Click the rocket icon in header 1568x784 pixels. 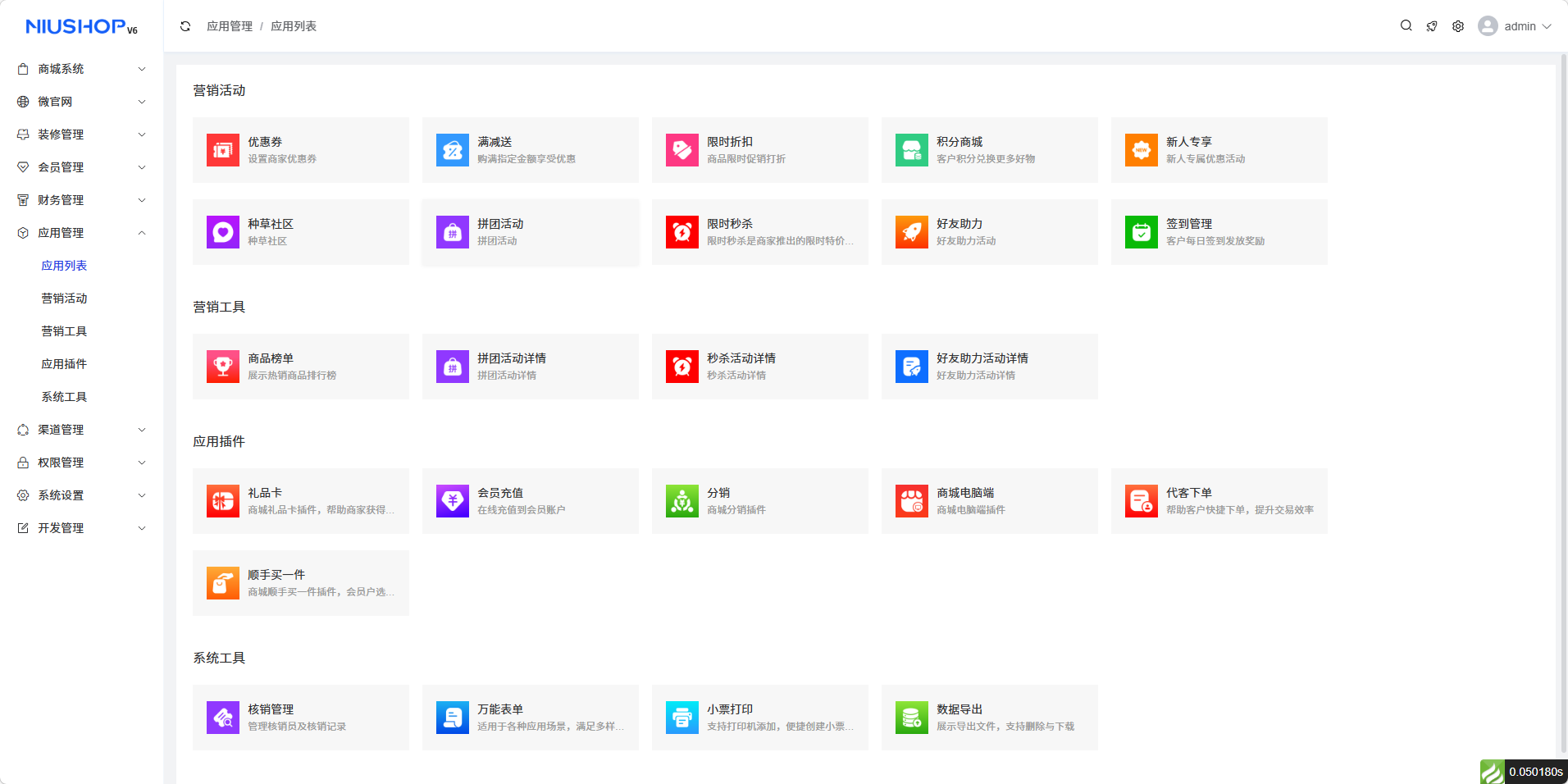tap(1432, 26)
